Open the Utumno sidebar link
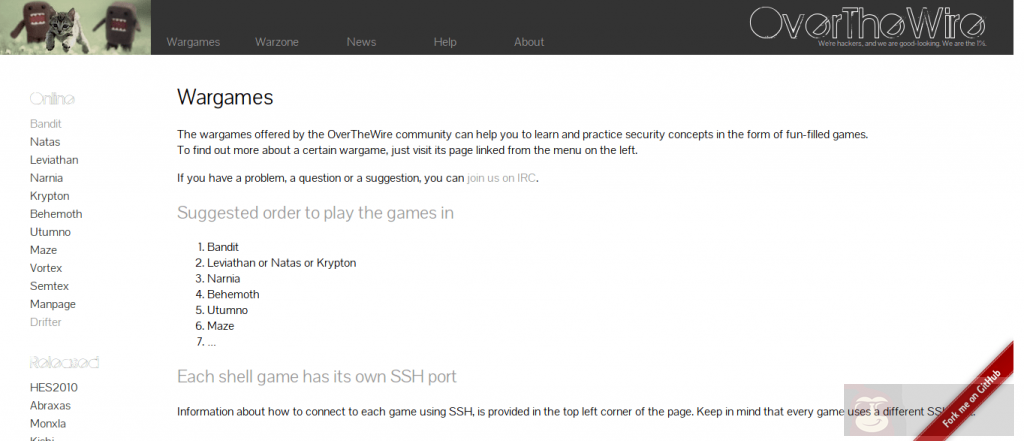 [x=50, y=232]
